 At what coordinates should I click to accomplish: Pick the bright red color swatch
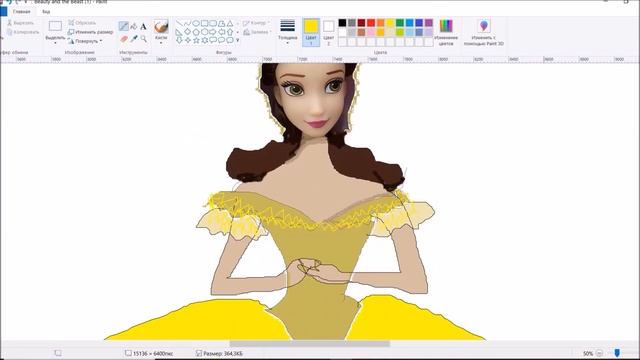tap(371, 23)
